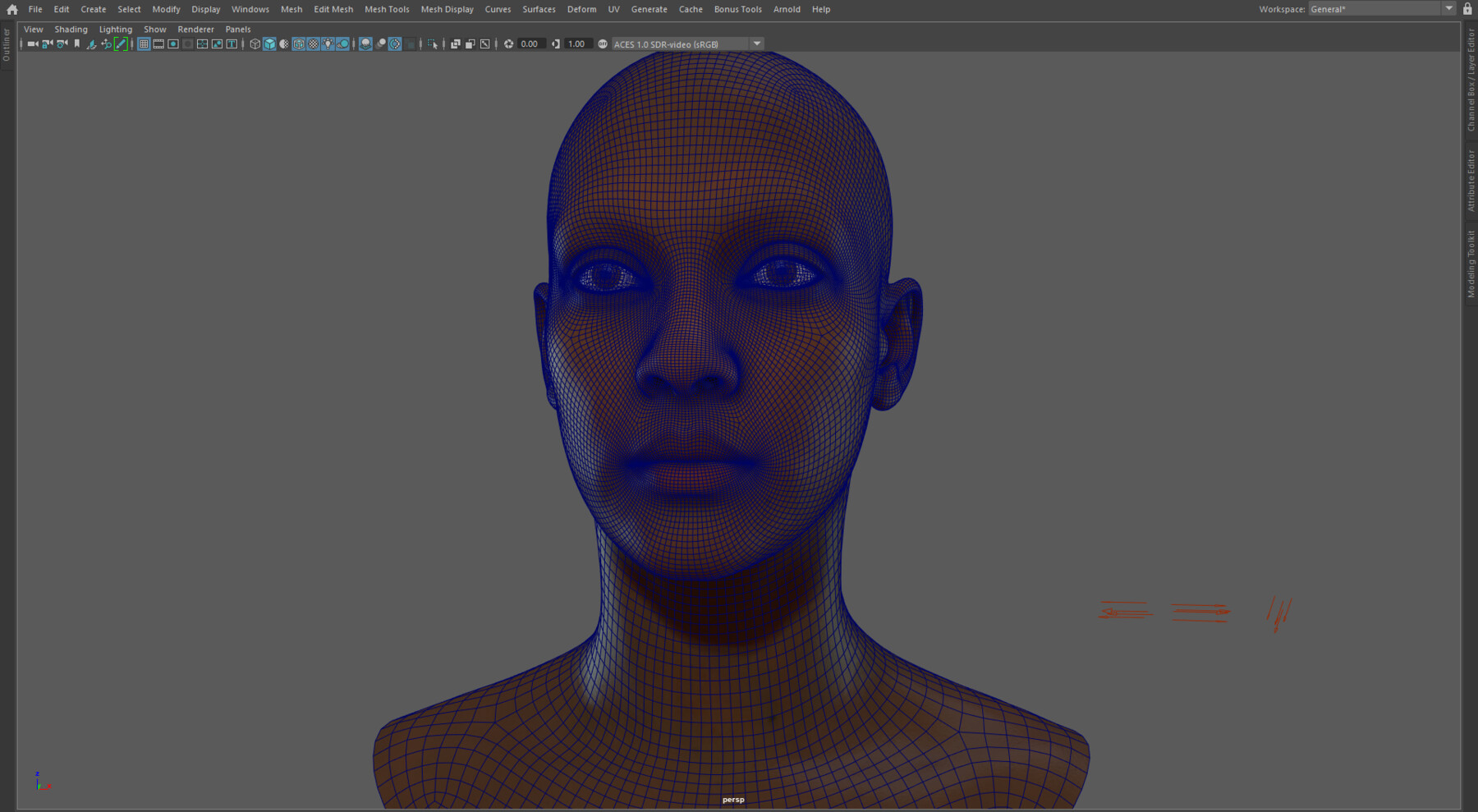
Task: Toggle the Safe Title overlay
Action: click(232, 44)
